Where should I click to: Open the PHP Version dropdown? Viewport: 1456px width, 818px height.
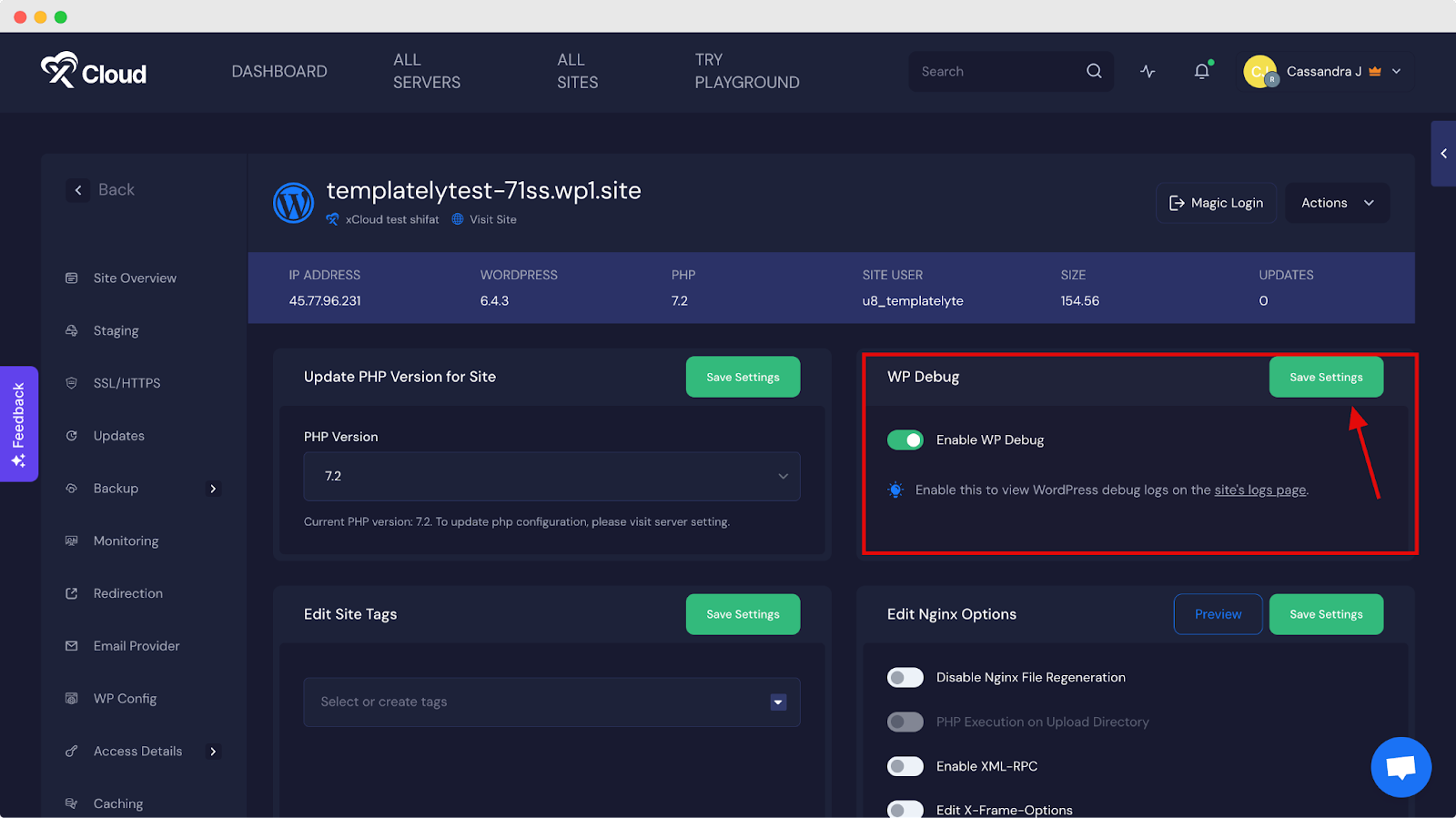tap(551, 477)
